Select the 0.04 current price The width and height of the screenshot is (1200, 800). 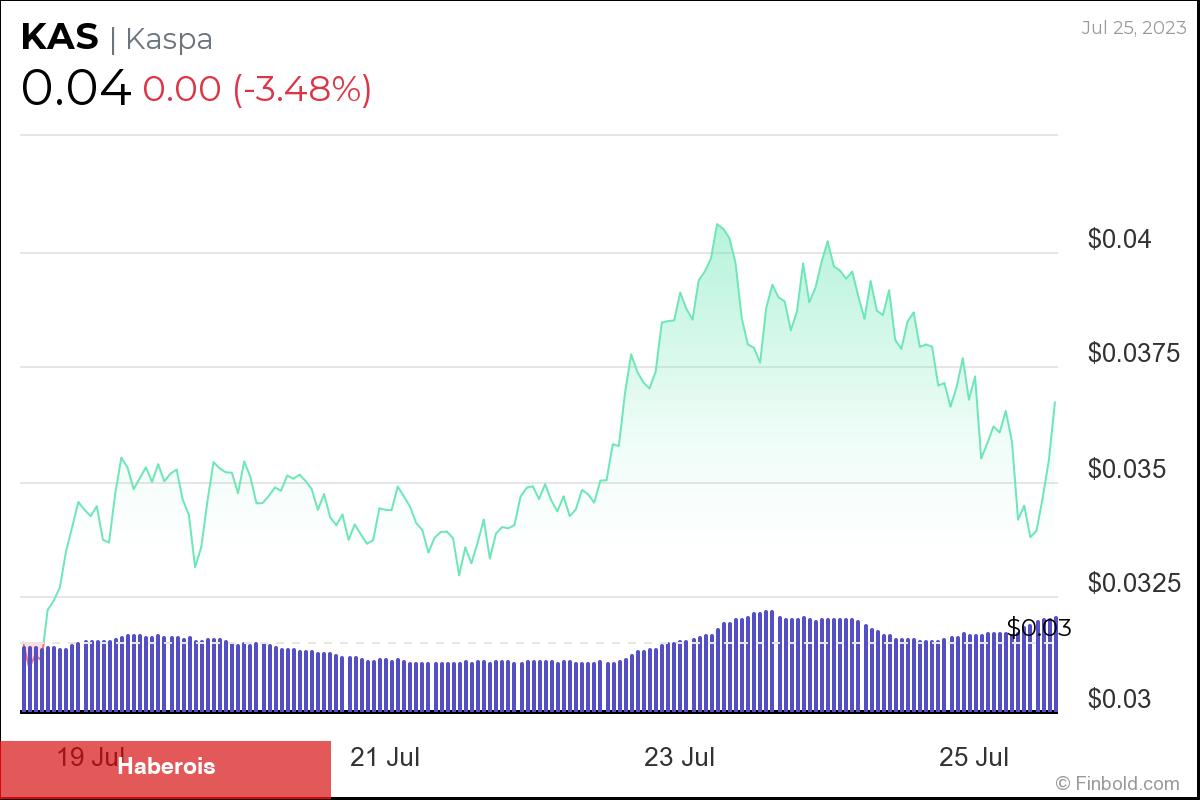pyautogui.click(x=76, y=89)
